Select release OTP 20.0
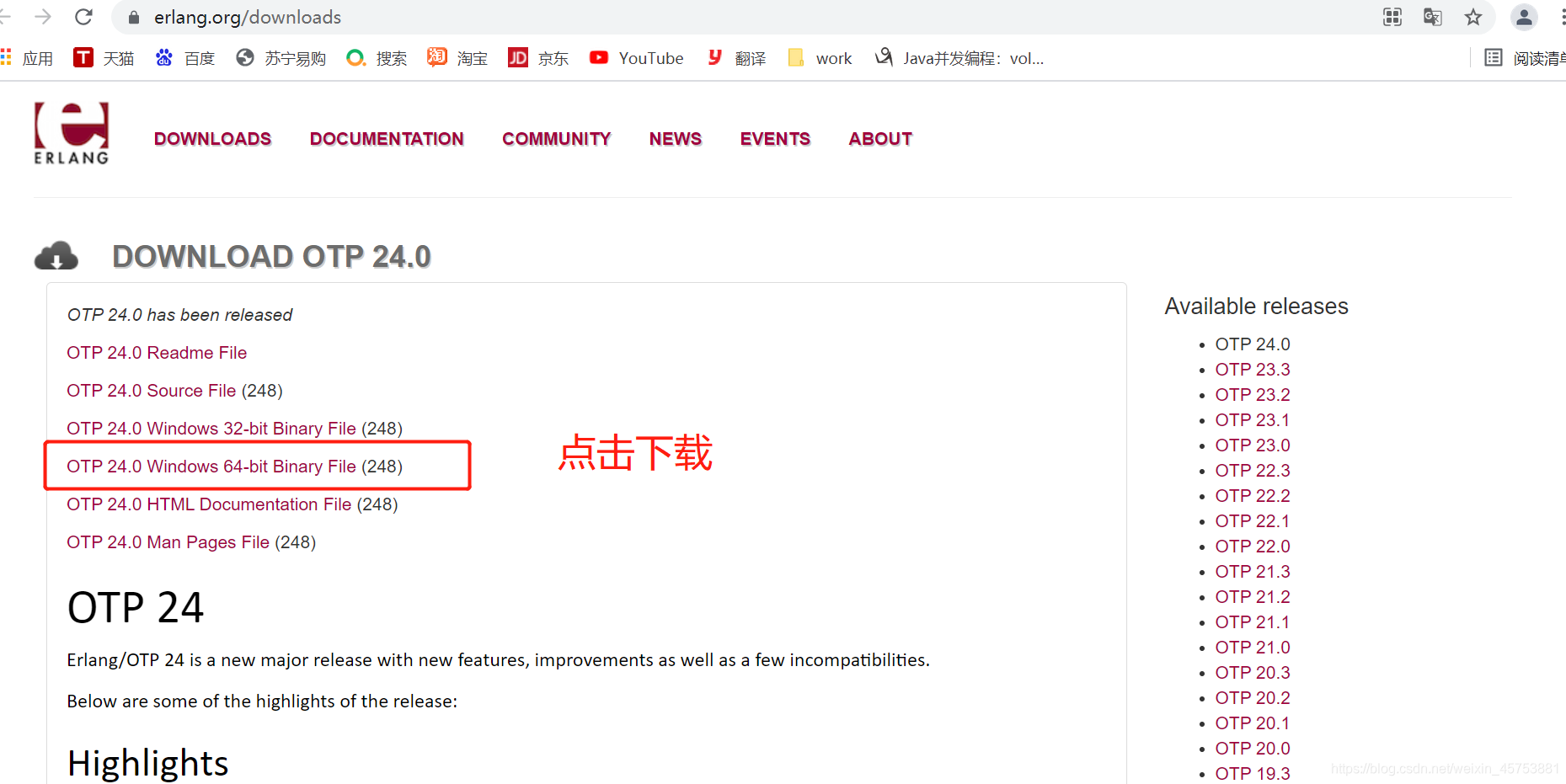Viewport: 1566px width, 784px height. [1253, 749]
